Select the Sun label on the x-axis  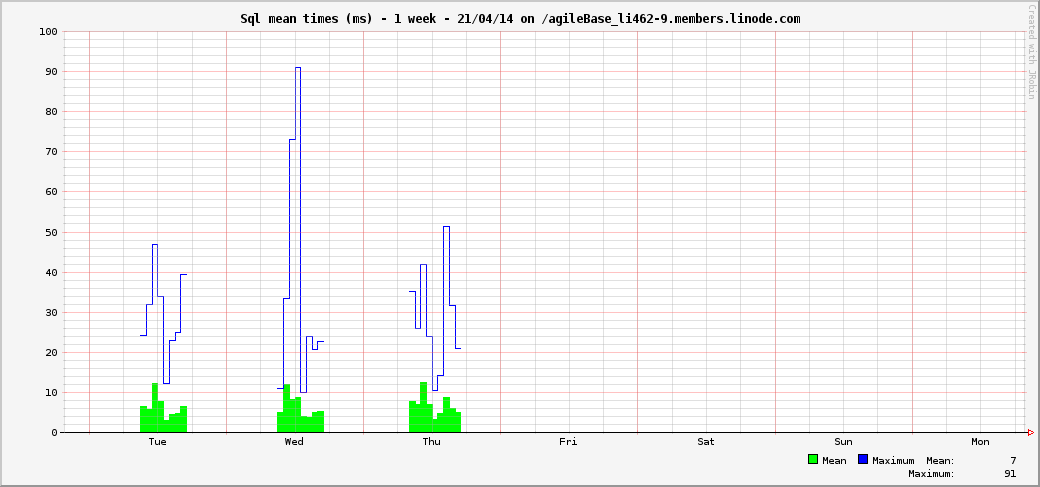point(843,441)
